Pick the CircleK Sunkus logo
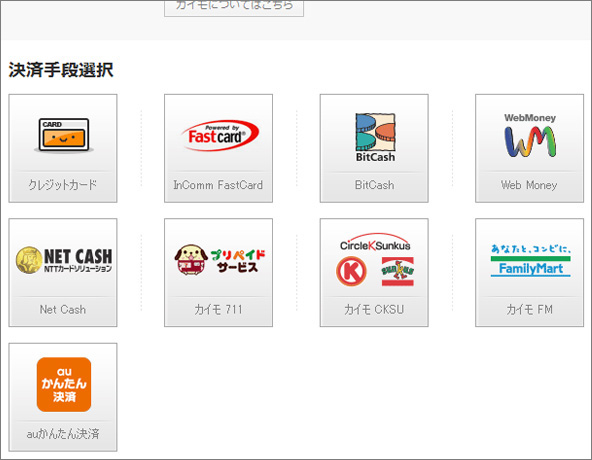The height and width of the screenshot is (460, 592). 375,259
